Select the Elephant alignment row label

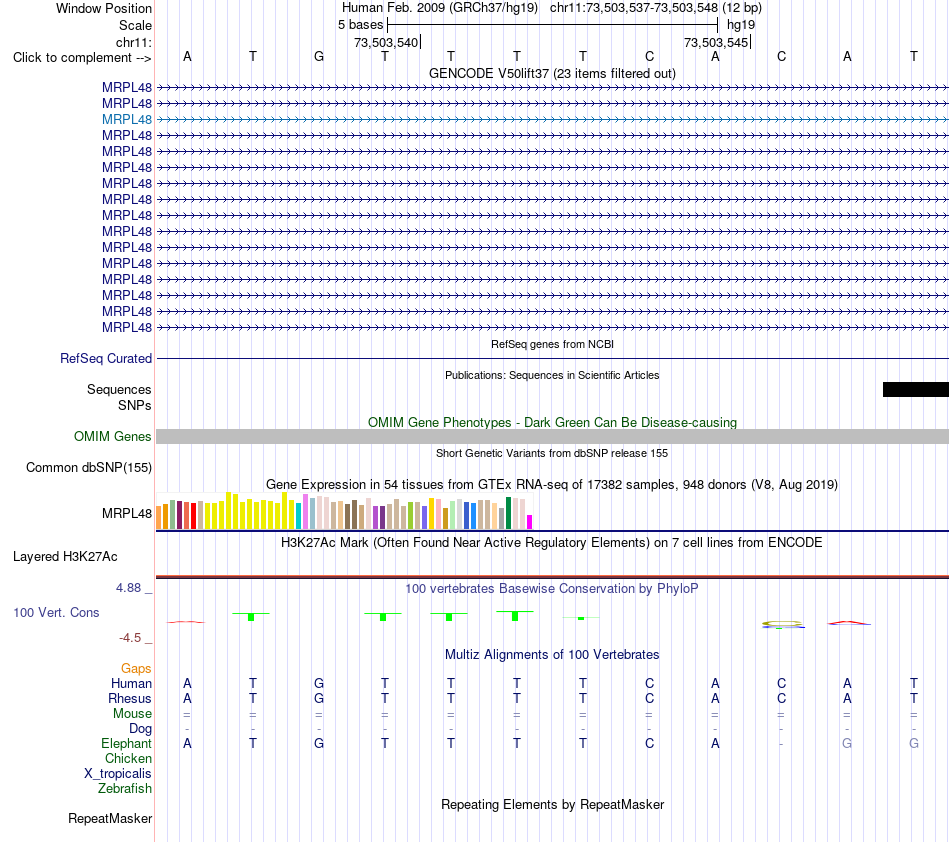pyautogui.click(x=127, y=743)
